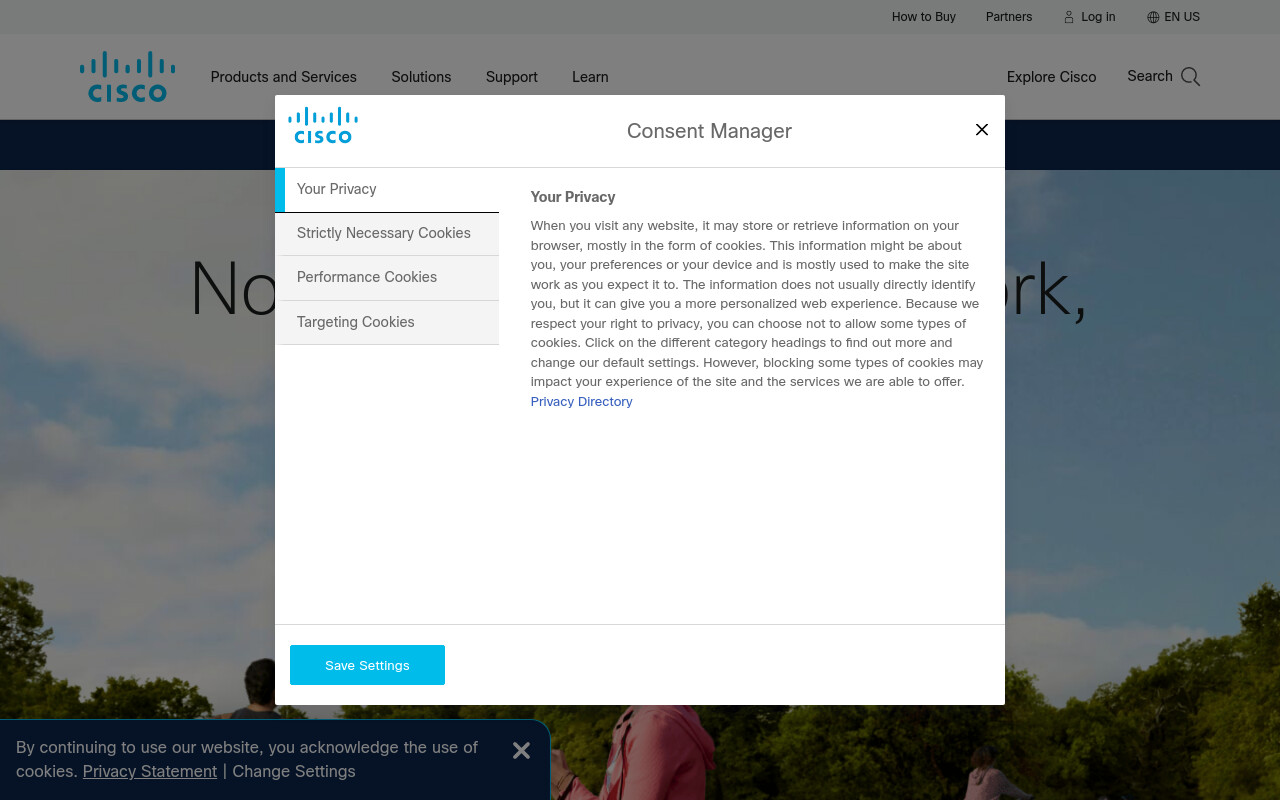Open the Targeting Cookies tab
The image size is (1280, 800).
[387, 322]
